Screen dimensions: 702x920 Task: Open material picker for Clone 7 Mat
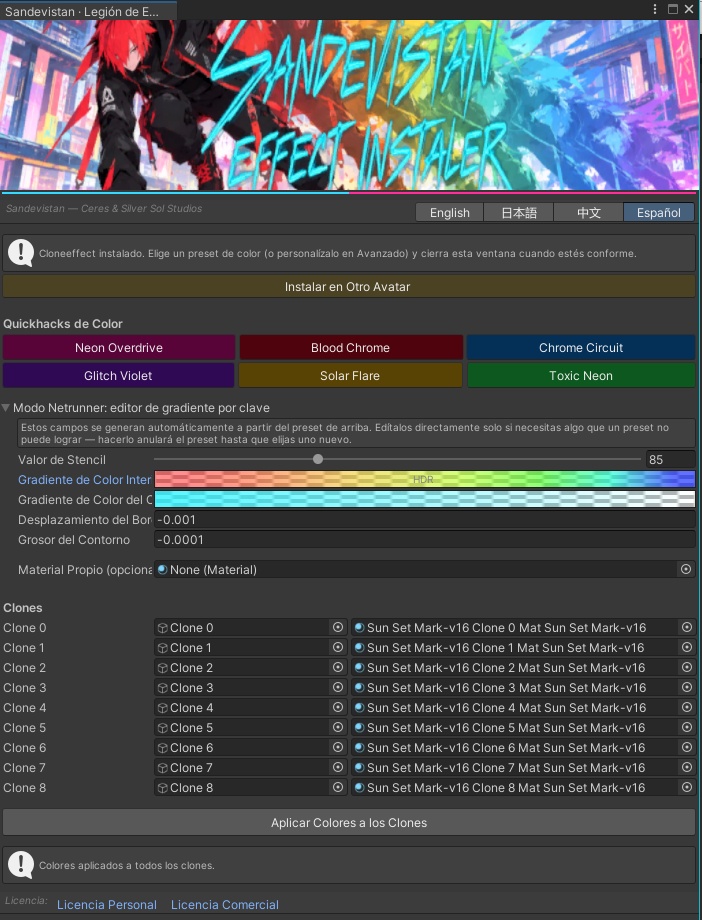[x=687, y=767]
